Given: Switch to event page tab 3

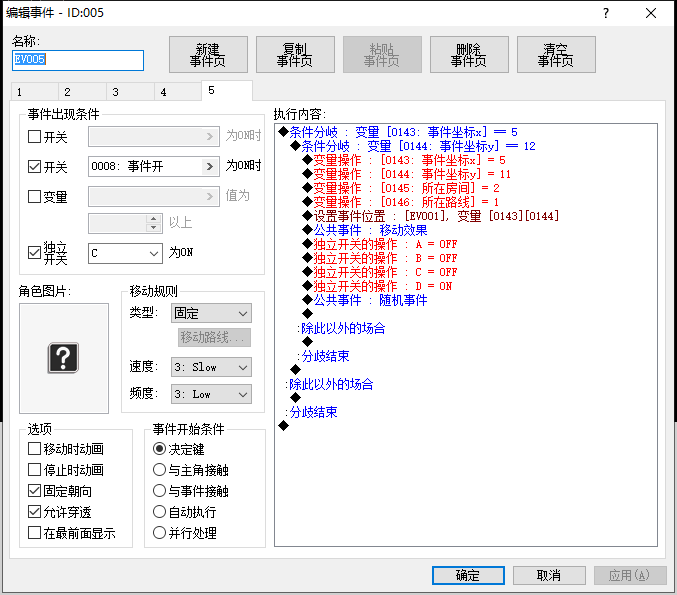Looking at the screenshot, I should click(x=130, y=92).
